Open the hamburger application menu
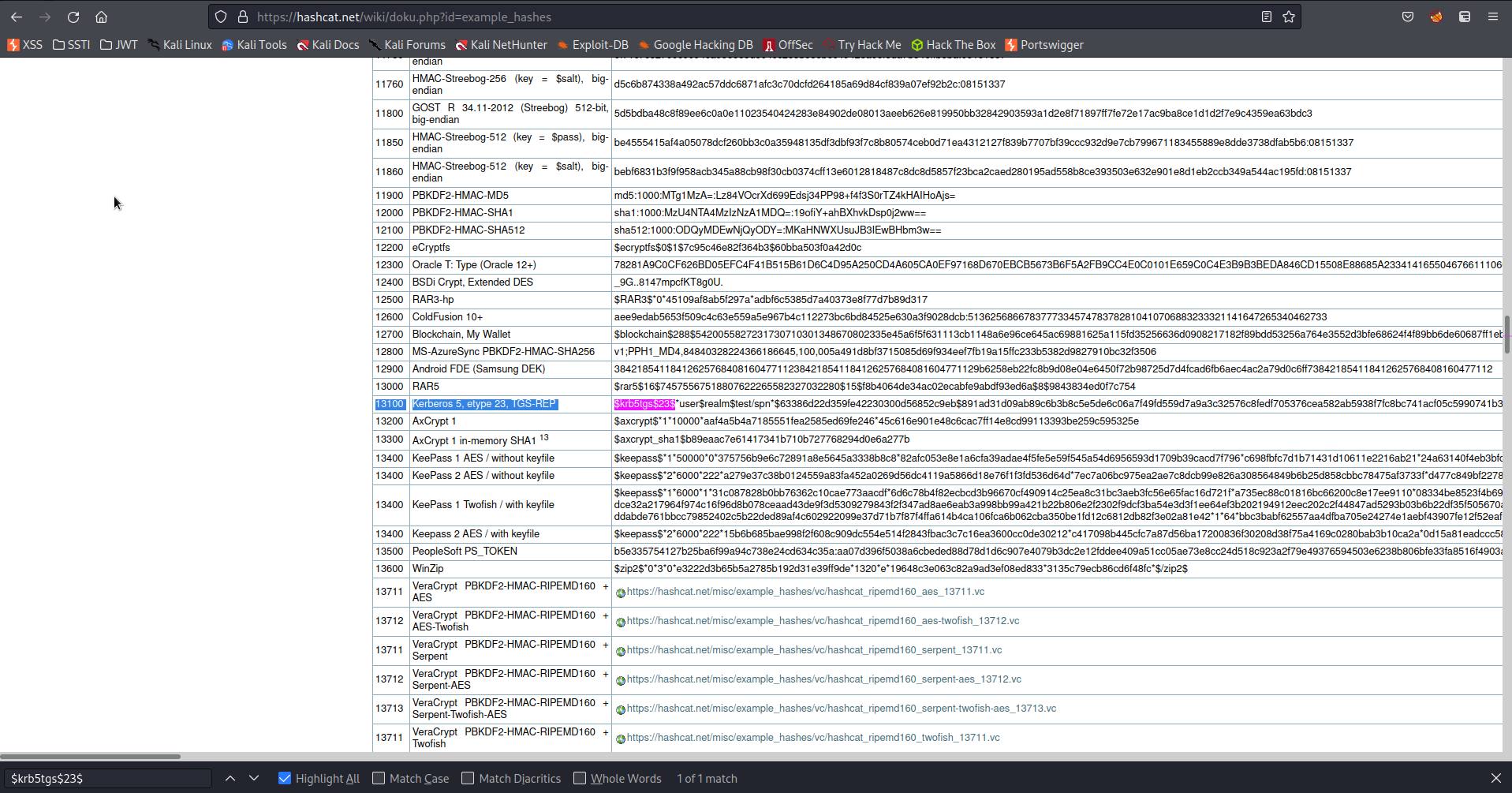This screenshot has width=1512, height=793. [x=1493, y=17]
